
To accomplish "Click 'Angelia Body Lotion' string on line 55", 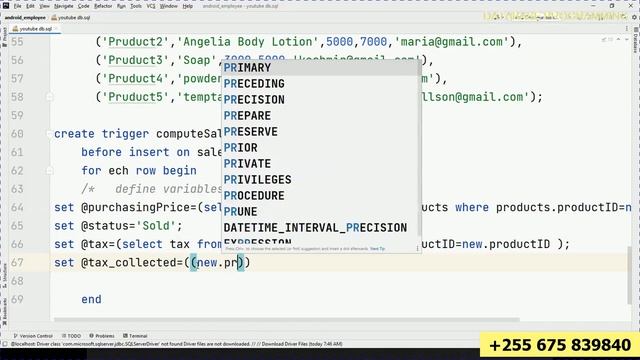I will click(x=248, y=42).
